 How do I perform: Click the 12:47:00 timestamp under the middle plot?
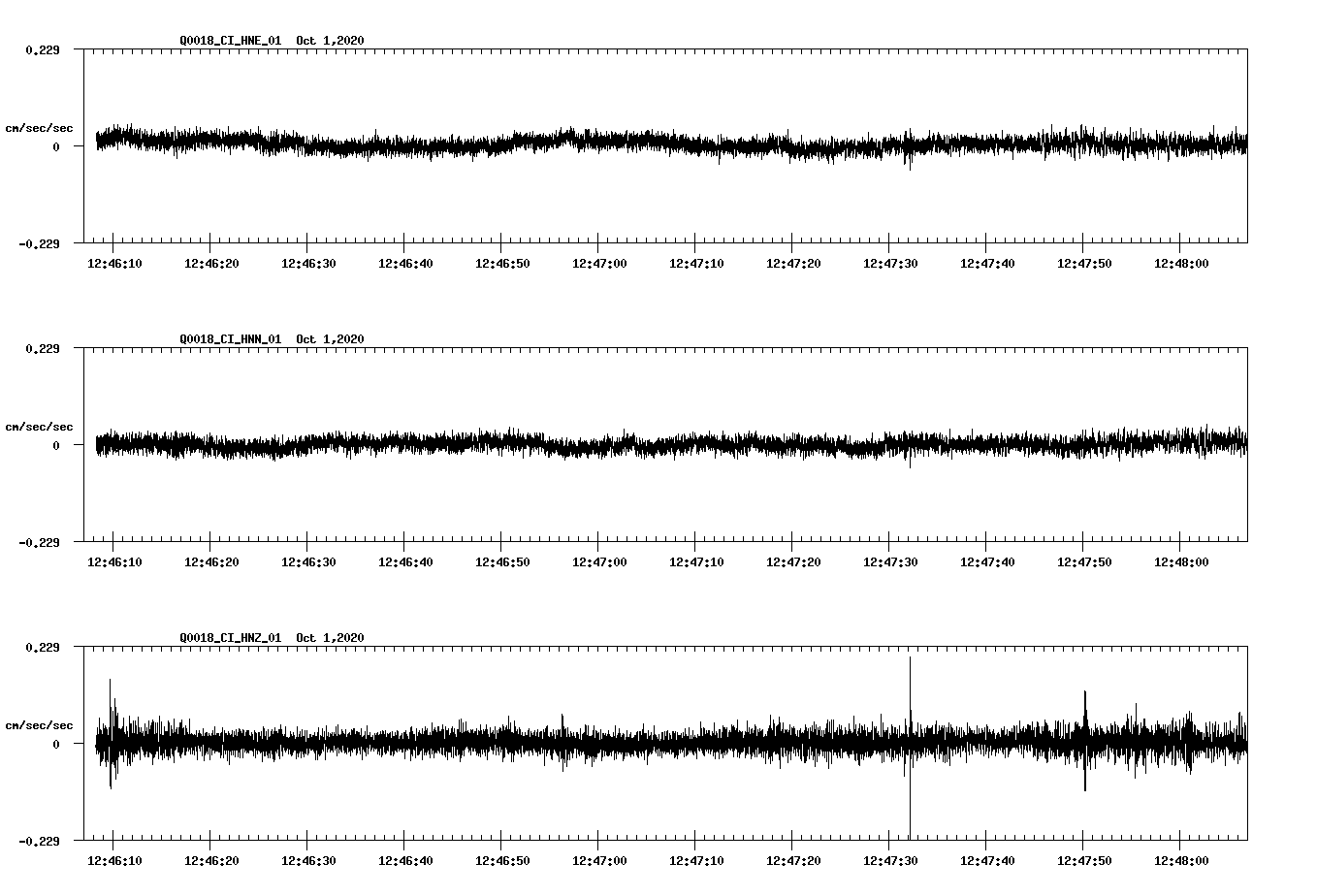[x=600, y=559]
